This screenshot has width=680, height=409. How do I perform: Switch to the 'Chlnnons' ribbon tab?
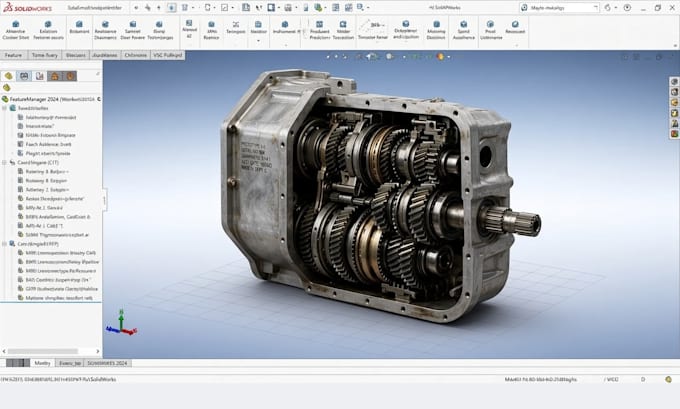(x=135, y=55)
